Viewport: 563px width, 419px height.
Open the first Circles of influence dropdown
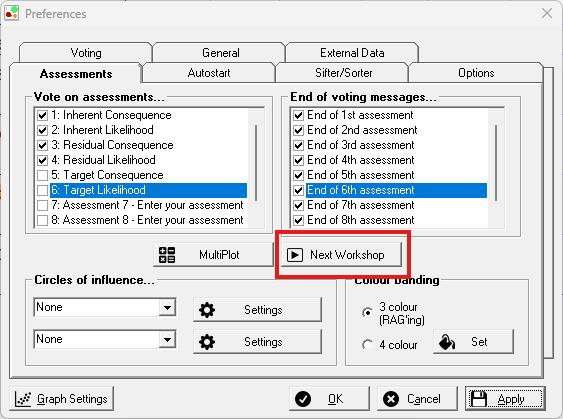pos(167,308)
